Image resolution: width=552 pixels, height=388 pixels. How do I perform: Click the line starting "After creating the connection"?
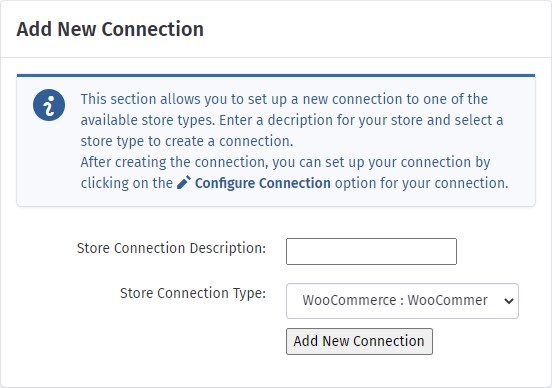click(286, 162)
